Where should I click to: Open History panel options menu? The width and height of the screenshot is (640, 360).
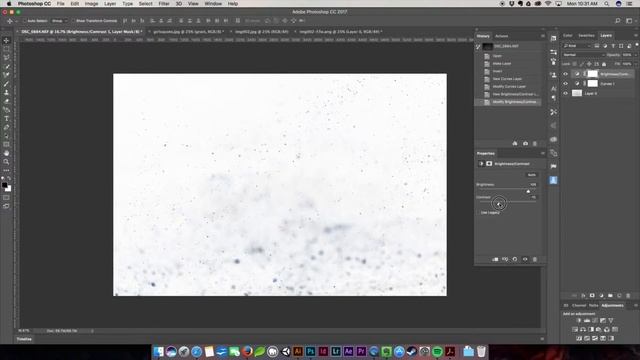[x=542, y=36]
